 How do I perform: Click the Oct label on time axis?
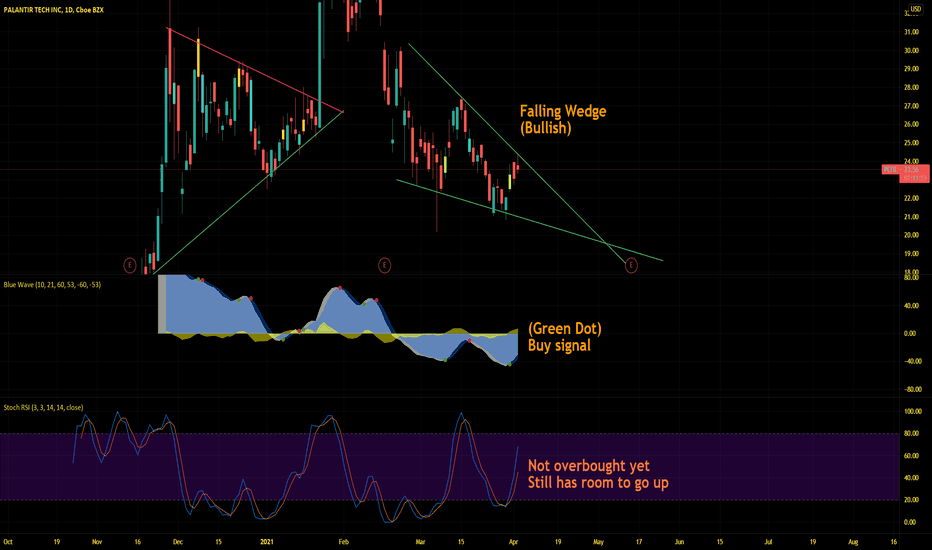click(x=8, y=542)
